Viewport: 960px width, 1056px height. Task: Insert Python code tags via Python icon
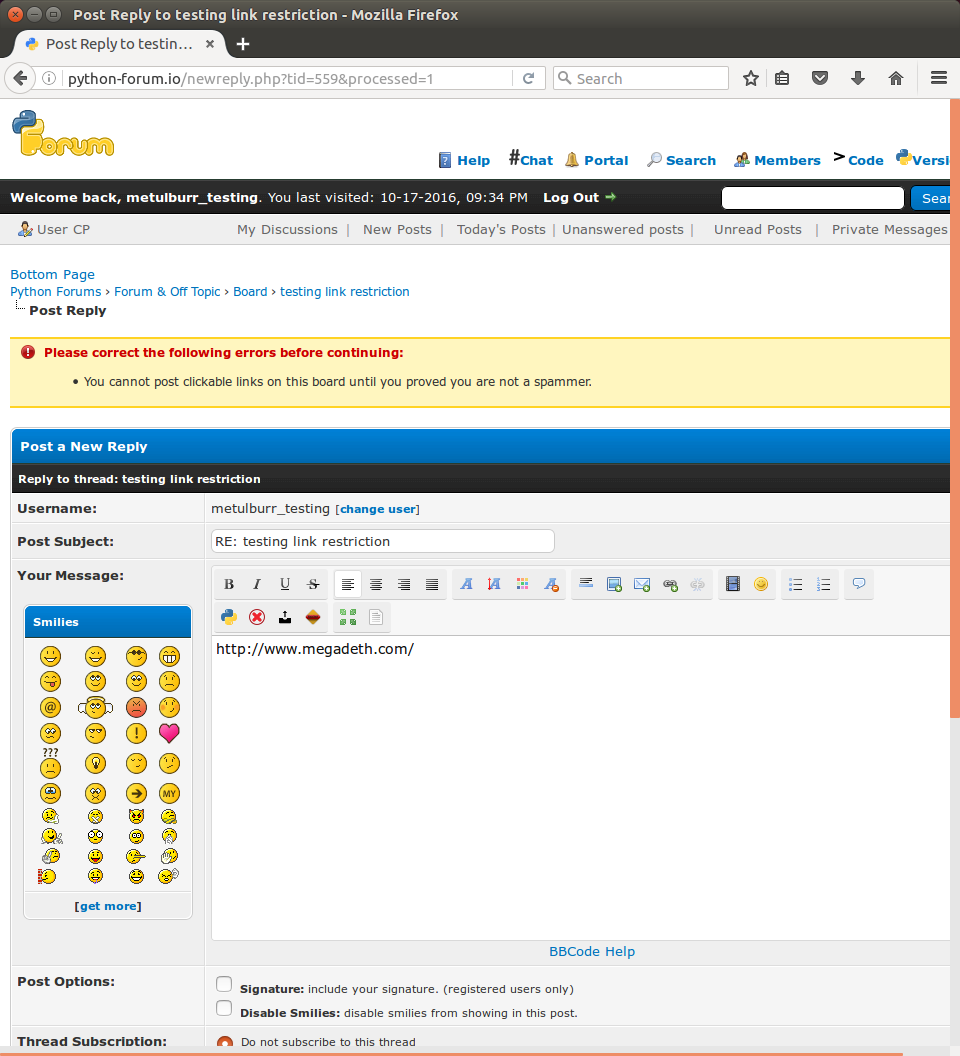(x=229, y=617)
